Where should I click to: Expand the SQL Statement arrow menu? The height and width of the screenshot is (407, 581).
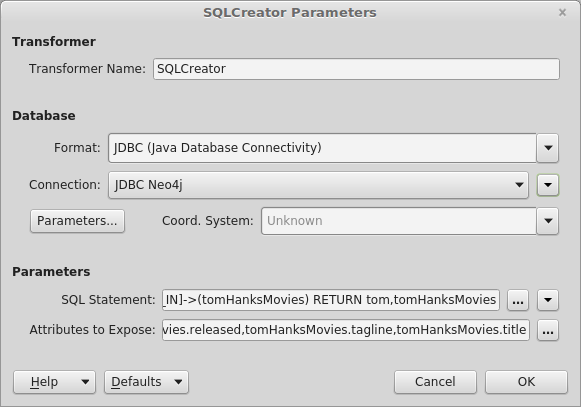[x=548, y=300]
